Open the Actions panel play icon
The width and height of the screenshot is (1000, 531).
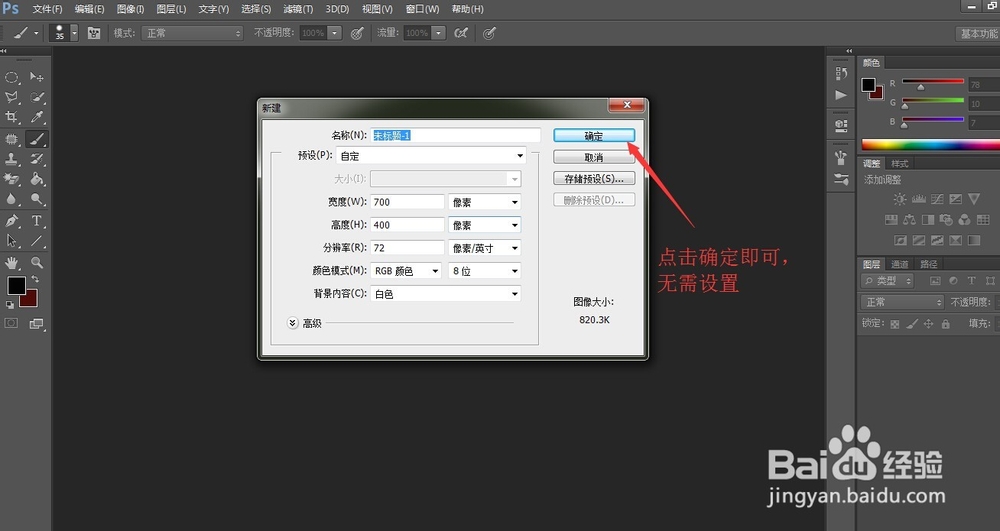(841, 95)
